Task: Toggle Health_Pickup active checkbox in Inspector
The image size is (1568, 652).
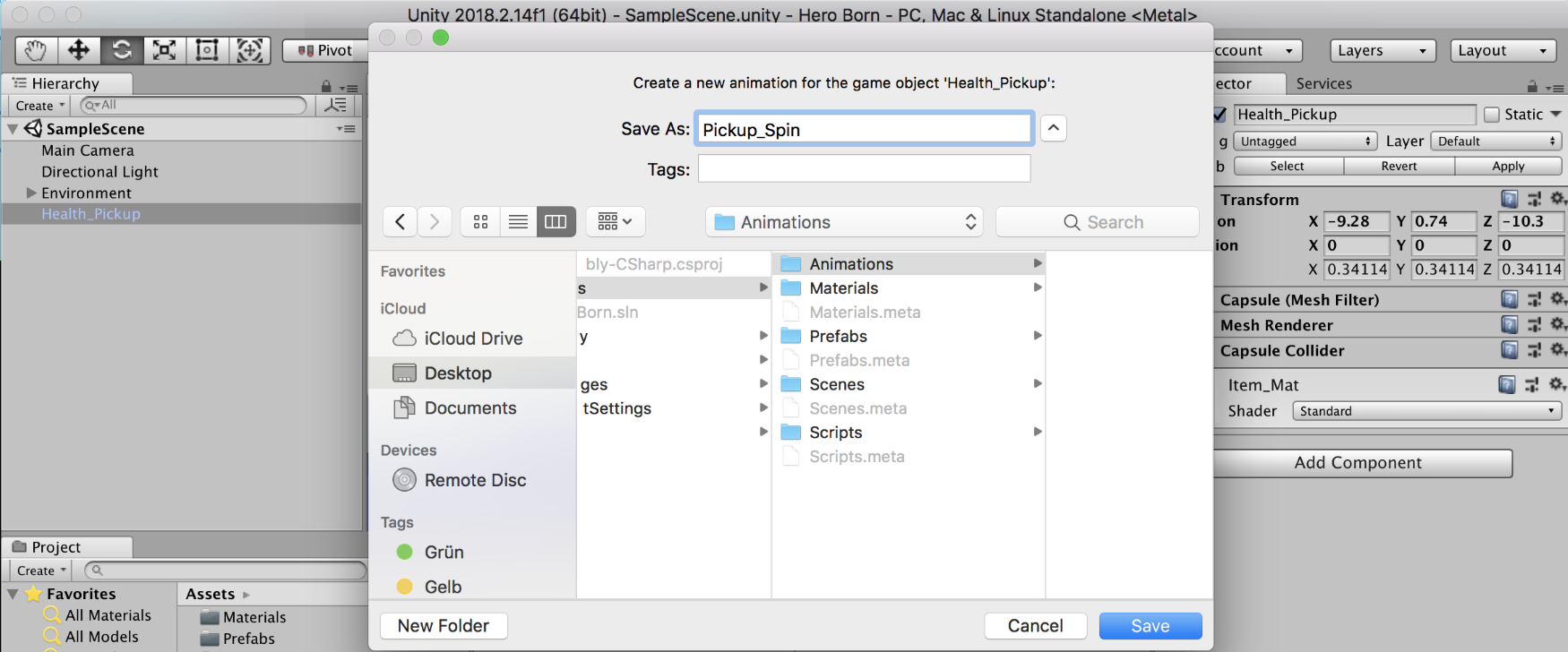Action: click(x=1219, y=115)
